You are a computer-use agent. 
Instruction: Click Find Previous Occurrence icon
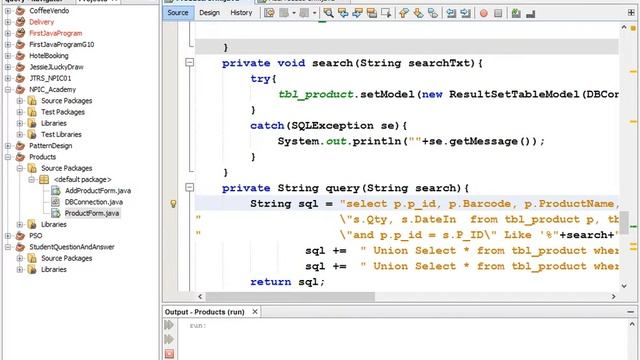click(343, 13)
